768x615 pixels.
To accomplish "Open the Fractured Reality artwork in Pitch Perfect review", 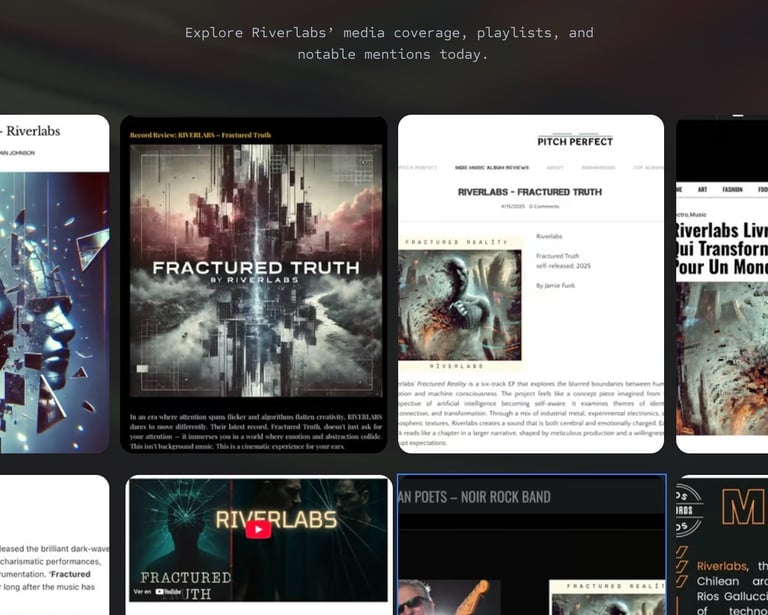I will point(459,305).
